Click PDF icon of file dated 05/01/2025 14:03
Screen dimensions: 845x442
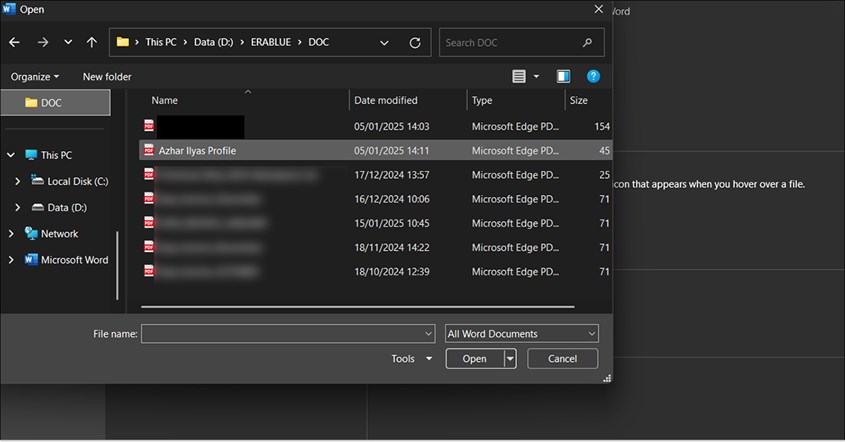click(149, 126)
